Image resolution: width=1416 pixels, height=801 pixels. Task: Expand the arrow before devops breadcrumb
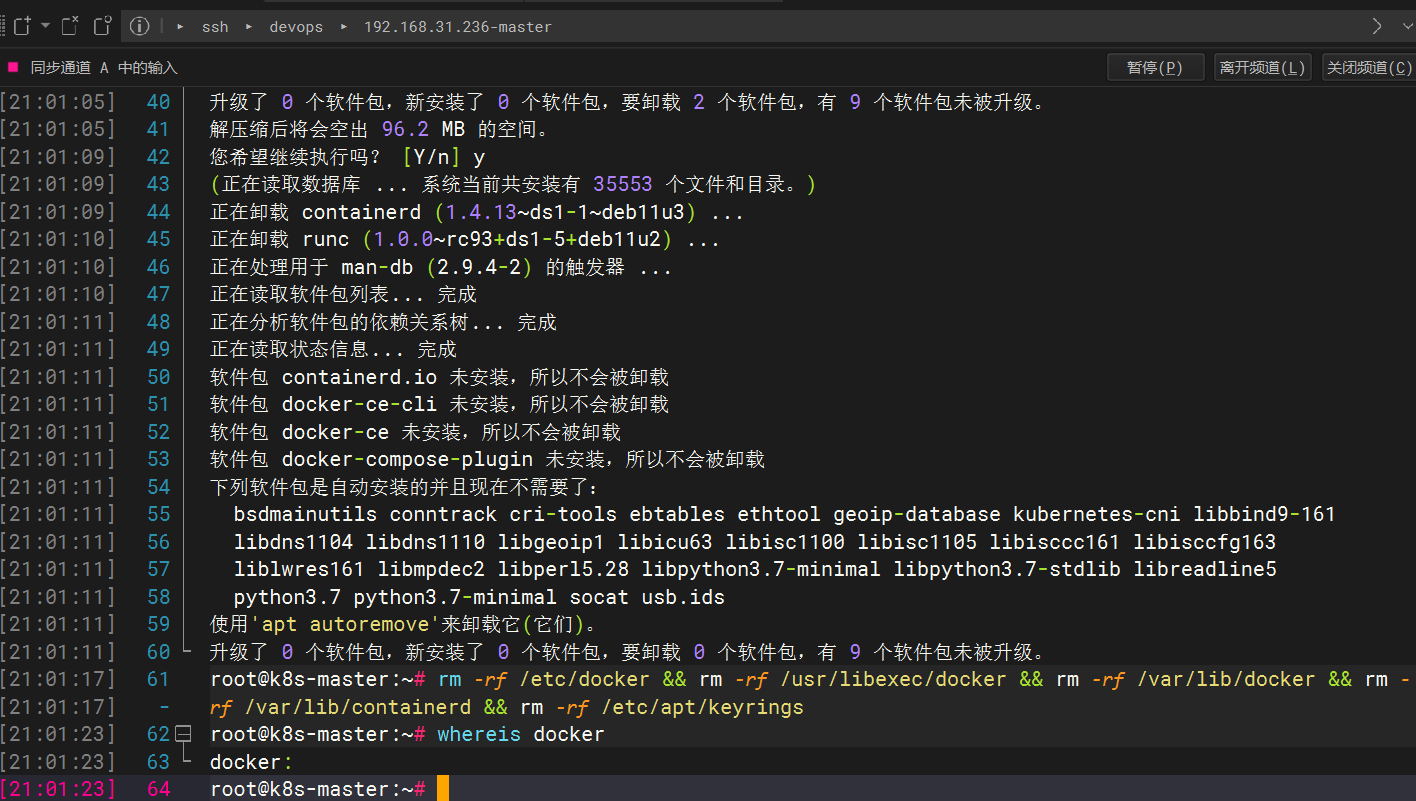click(x=249, y=26)
